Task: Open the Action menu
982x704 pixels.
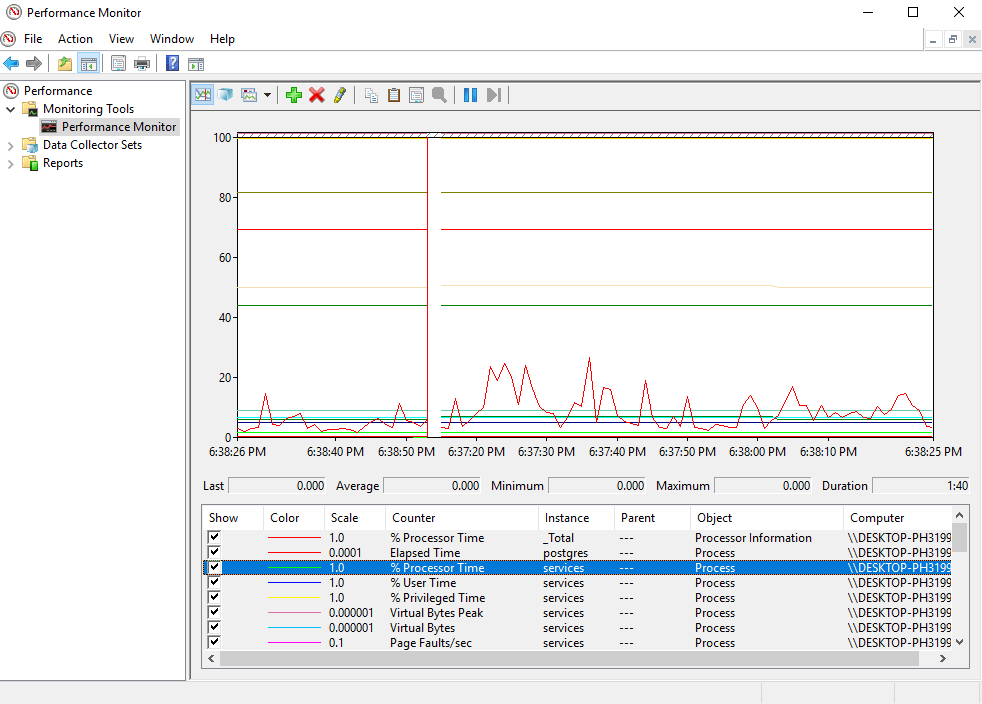Action: click(x=75, y=38)
